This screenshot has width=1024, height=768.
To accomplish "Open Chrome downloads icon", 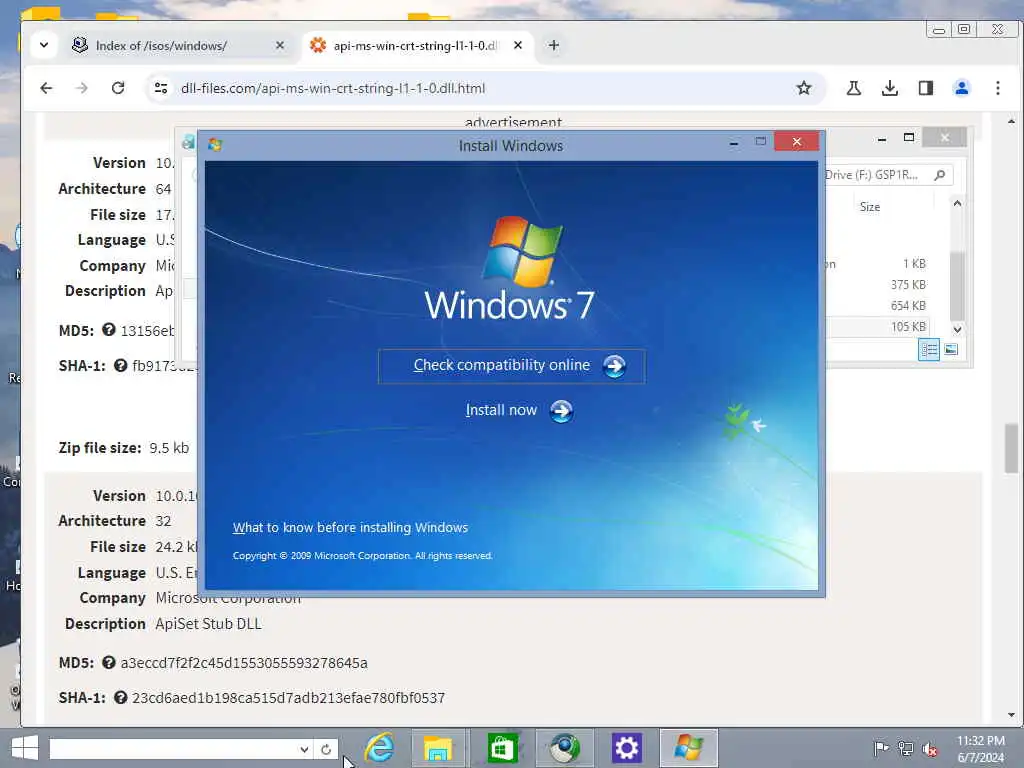I will (x=889, y=88).
